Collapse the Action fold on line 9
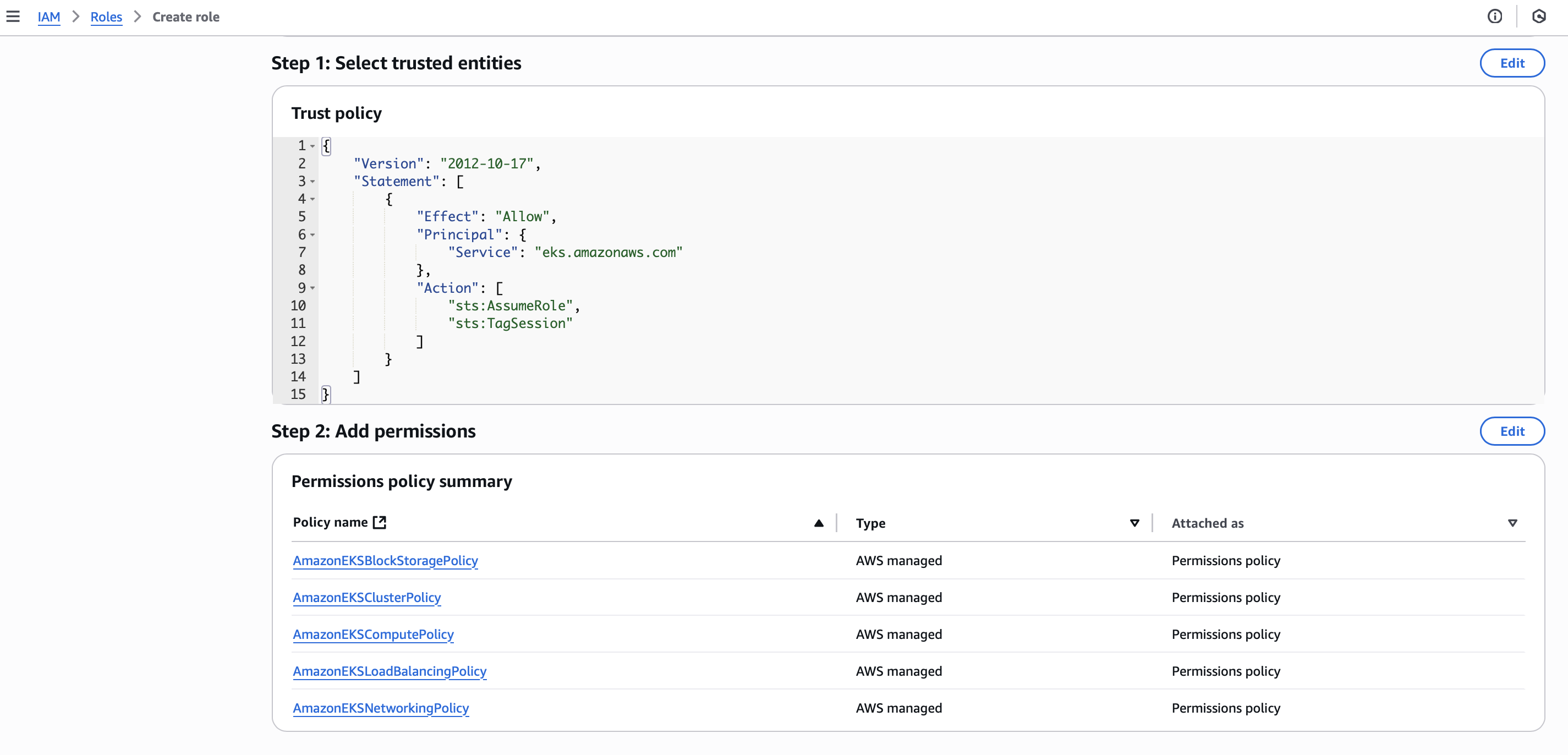Screen dimensions: 1568x755 coord(312,288)
